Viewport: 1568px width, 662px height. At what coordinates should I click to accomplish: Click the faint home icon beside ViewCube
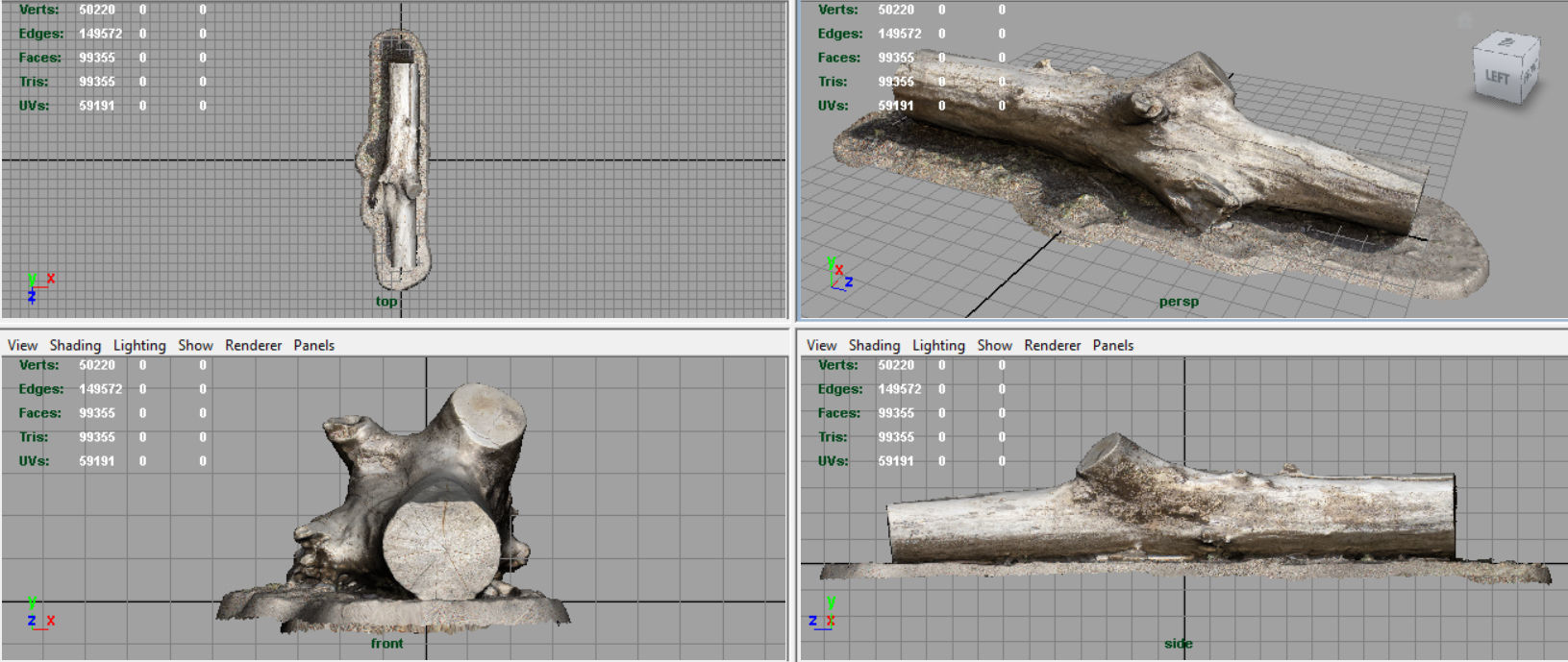(x=1464, y=20)
